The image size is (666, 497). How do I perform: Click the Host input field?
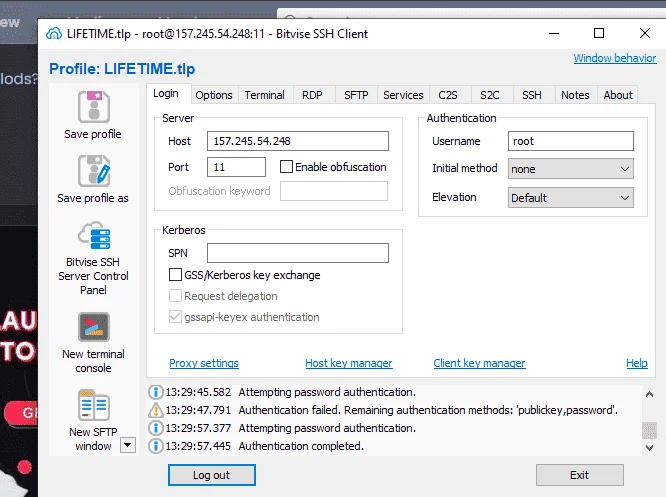tap(298, 141)
